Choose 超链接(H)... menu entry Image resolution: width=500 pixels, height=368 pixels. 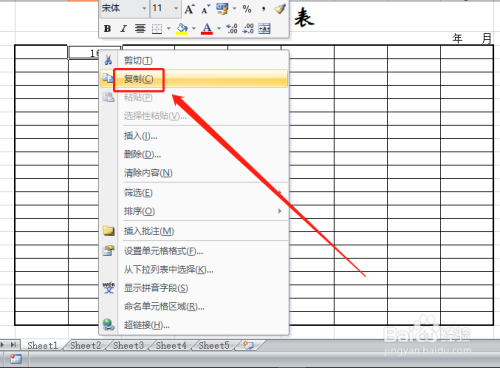(194, 324)
